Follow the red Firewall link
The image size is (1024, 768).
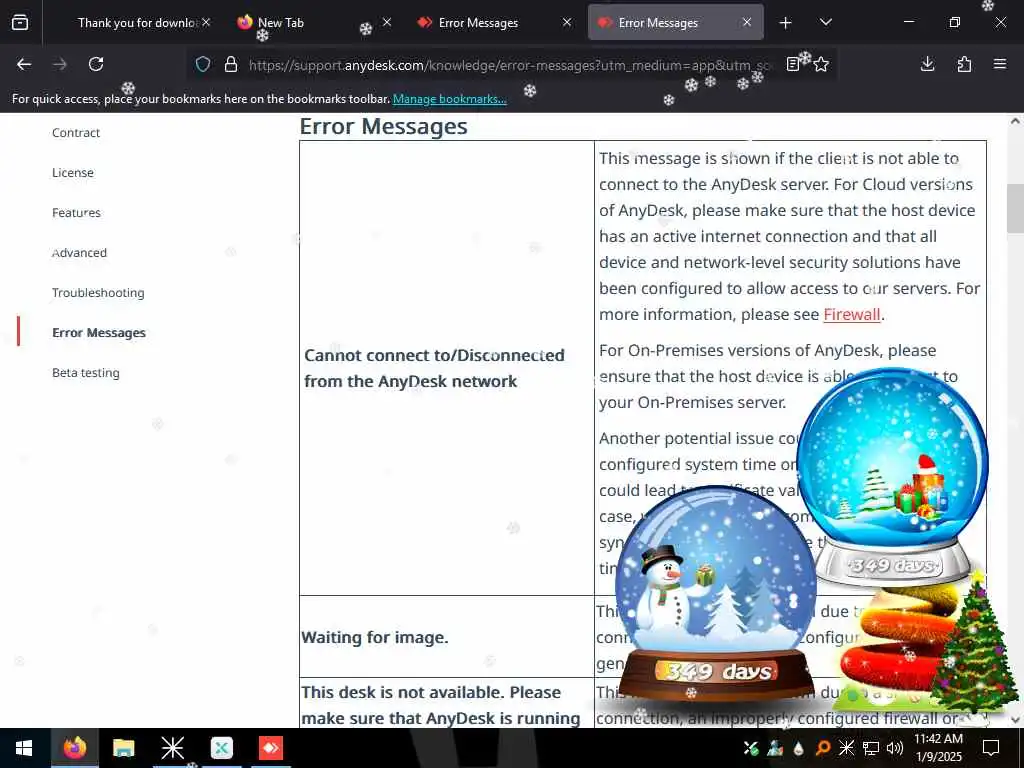coord(852,314)
